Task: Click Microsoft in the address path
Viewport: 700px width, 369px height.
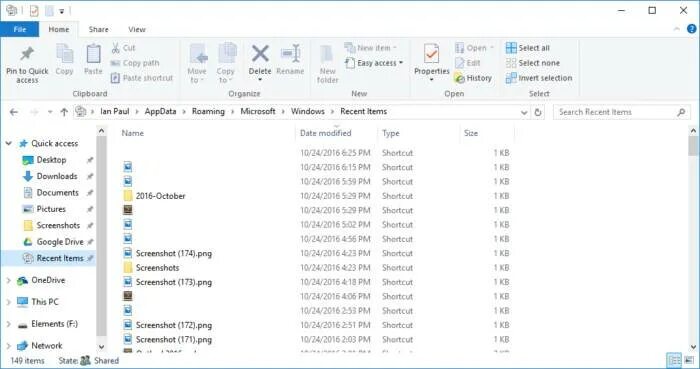Action: tap(258, 112)
